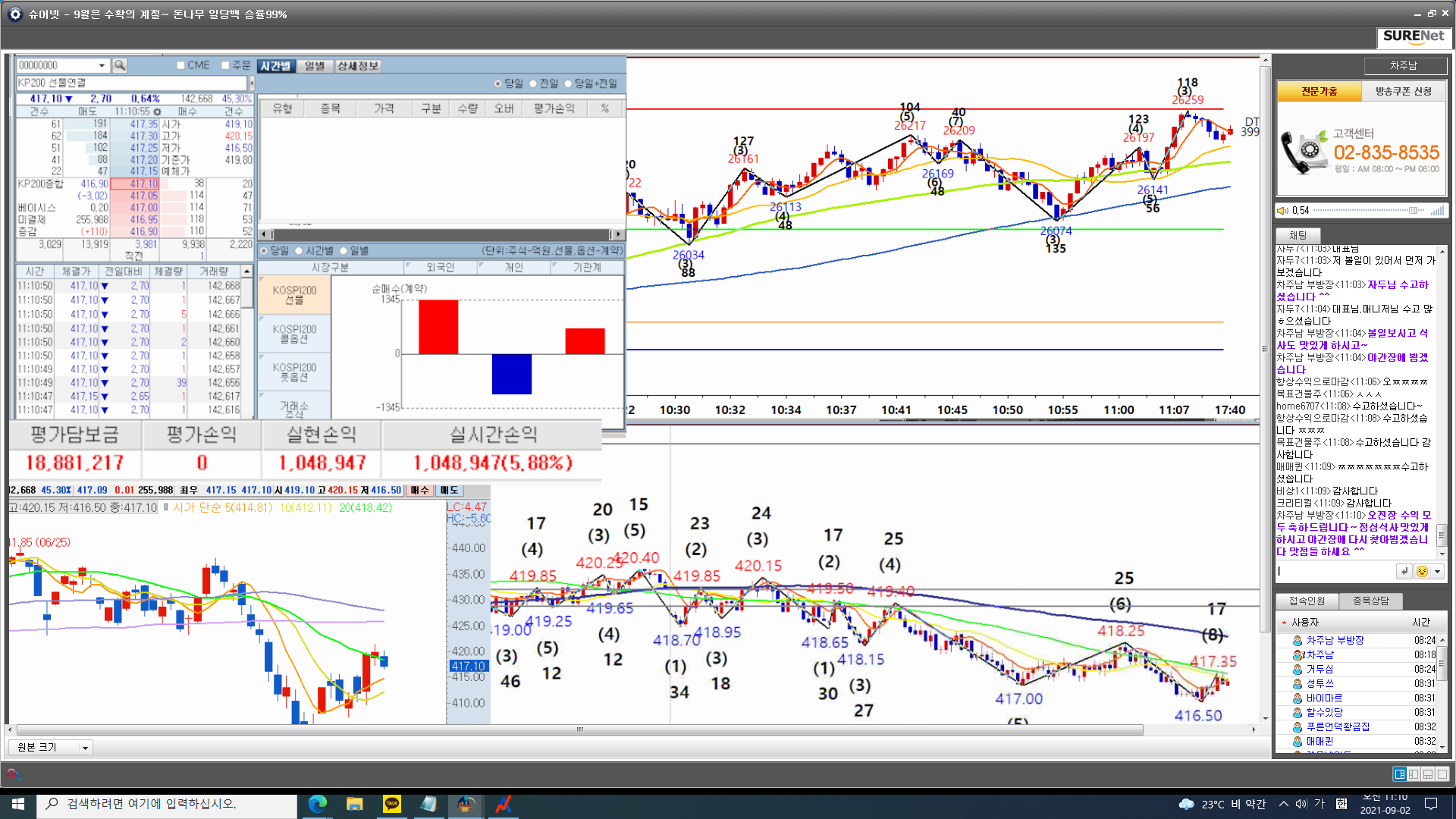Image resolution: width=1456 pixels, height=819 pixels.
Task: Open Microsoft Edge from the taskbar
Action: pyautogui.click(x=318, y=804)
